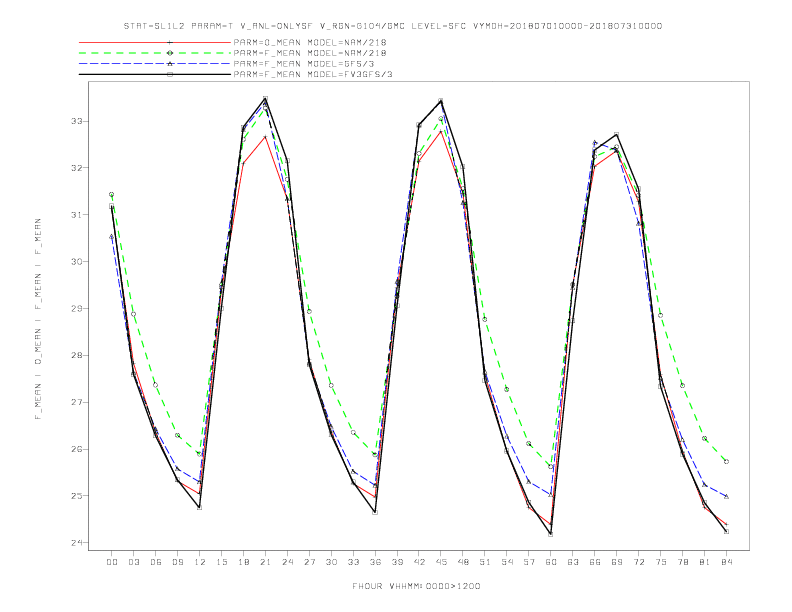Click green NAM circle marker at hour 27
792x612 pixels.
[x=309, y=312]
